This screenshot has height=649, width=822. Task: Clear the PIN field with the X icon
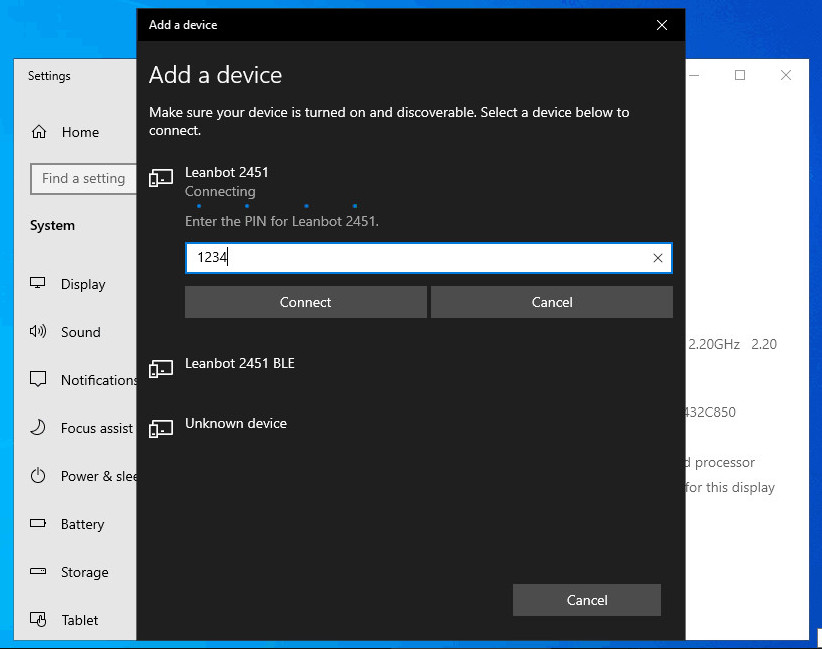pos(658,258)
